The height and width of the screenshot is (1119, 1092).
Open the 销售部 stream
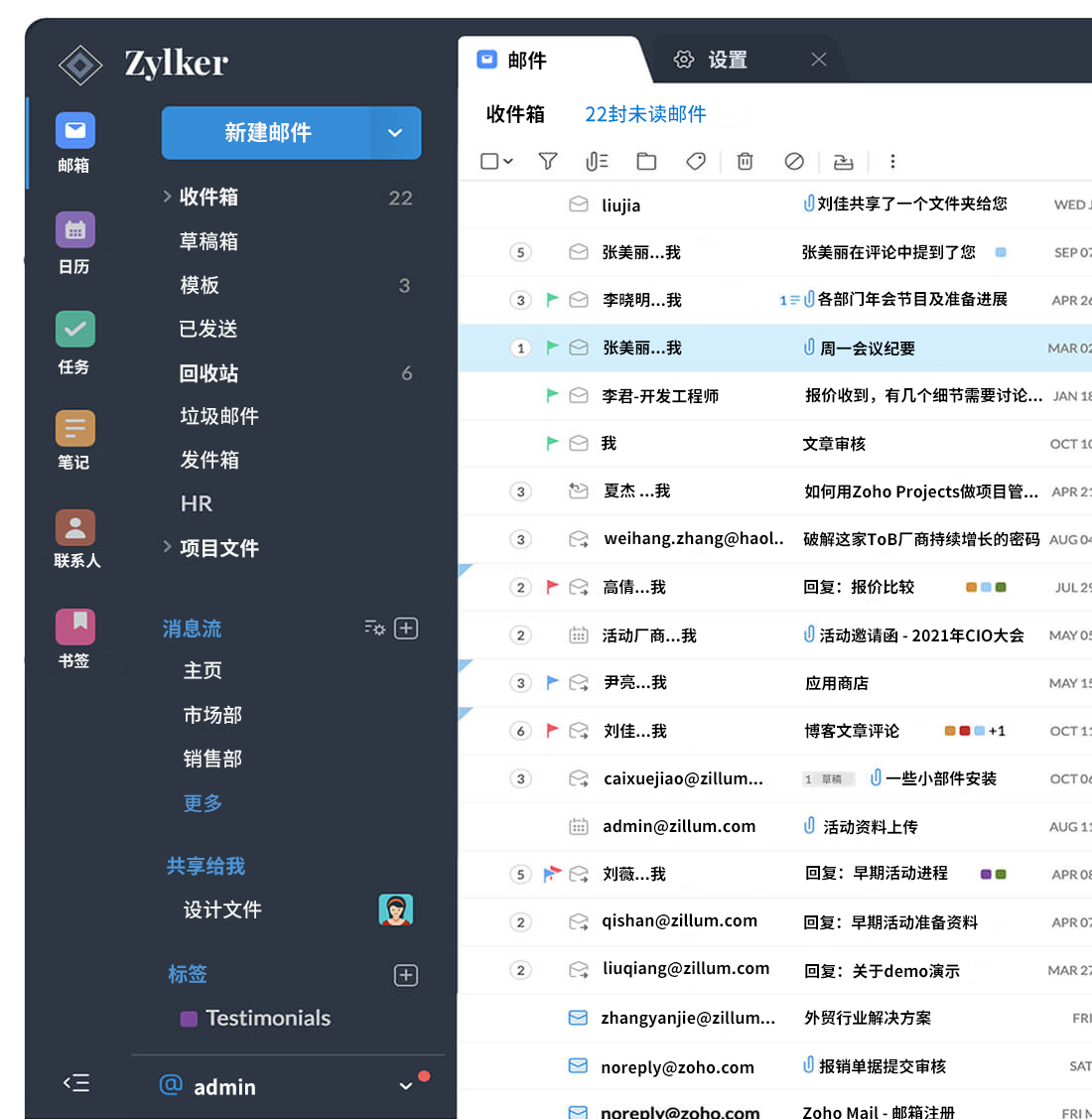tap(212, 758)
